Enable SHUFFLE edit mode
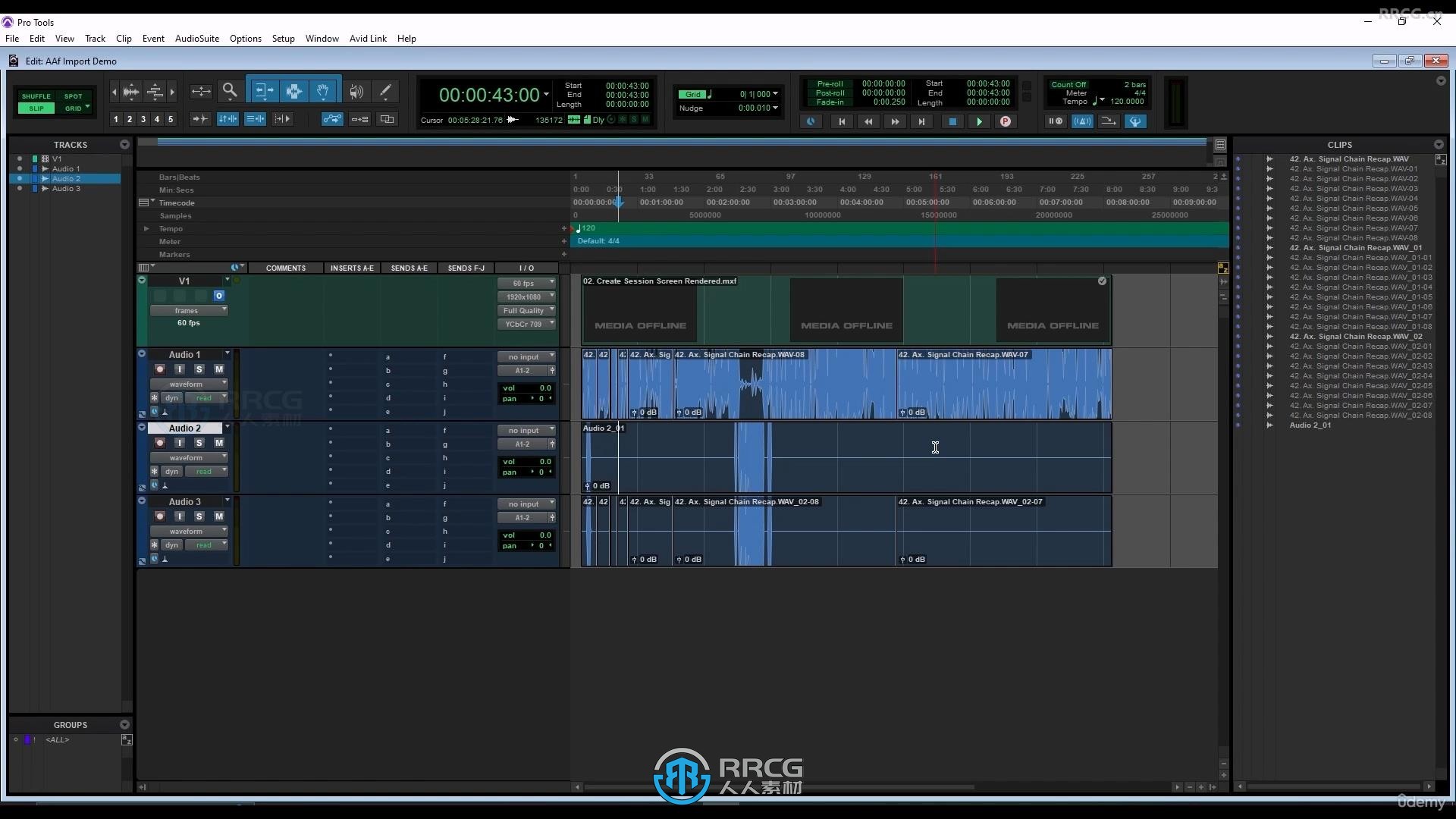The image size is (1456, 819). click(36, 96)
